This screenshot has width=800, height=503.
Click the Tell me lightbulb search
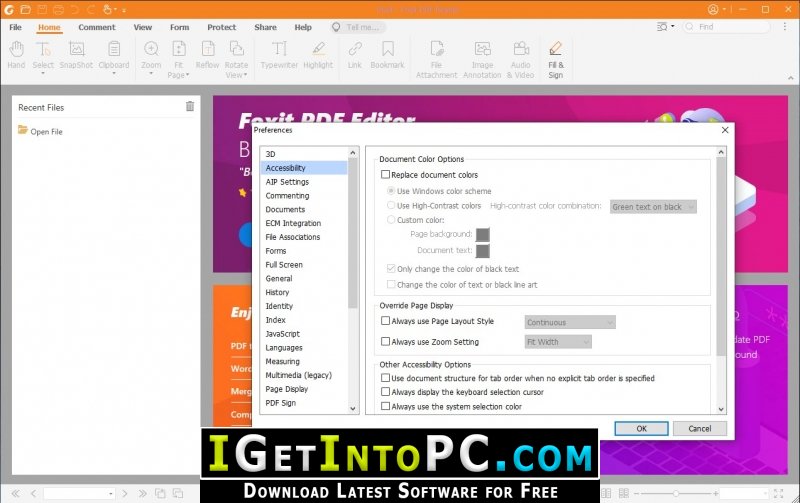click(x=336, y=27)
